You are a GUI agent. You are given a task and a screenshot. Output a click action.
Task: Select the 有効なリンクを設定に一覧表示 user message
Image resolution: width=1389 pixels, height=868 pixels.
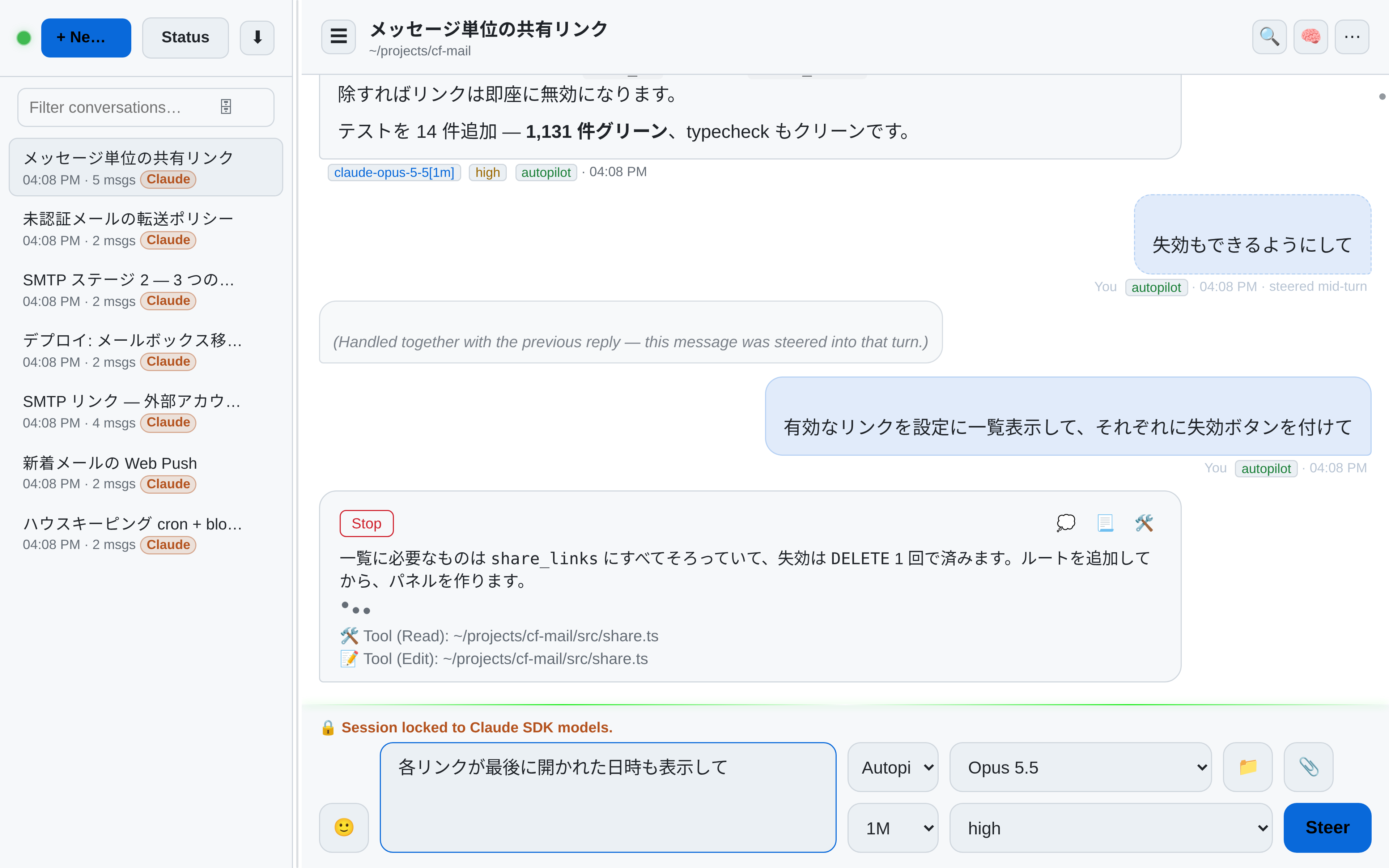click(1068, 416)
